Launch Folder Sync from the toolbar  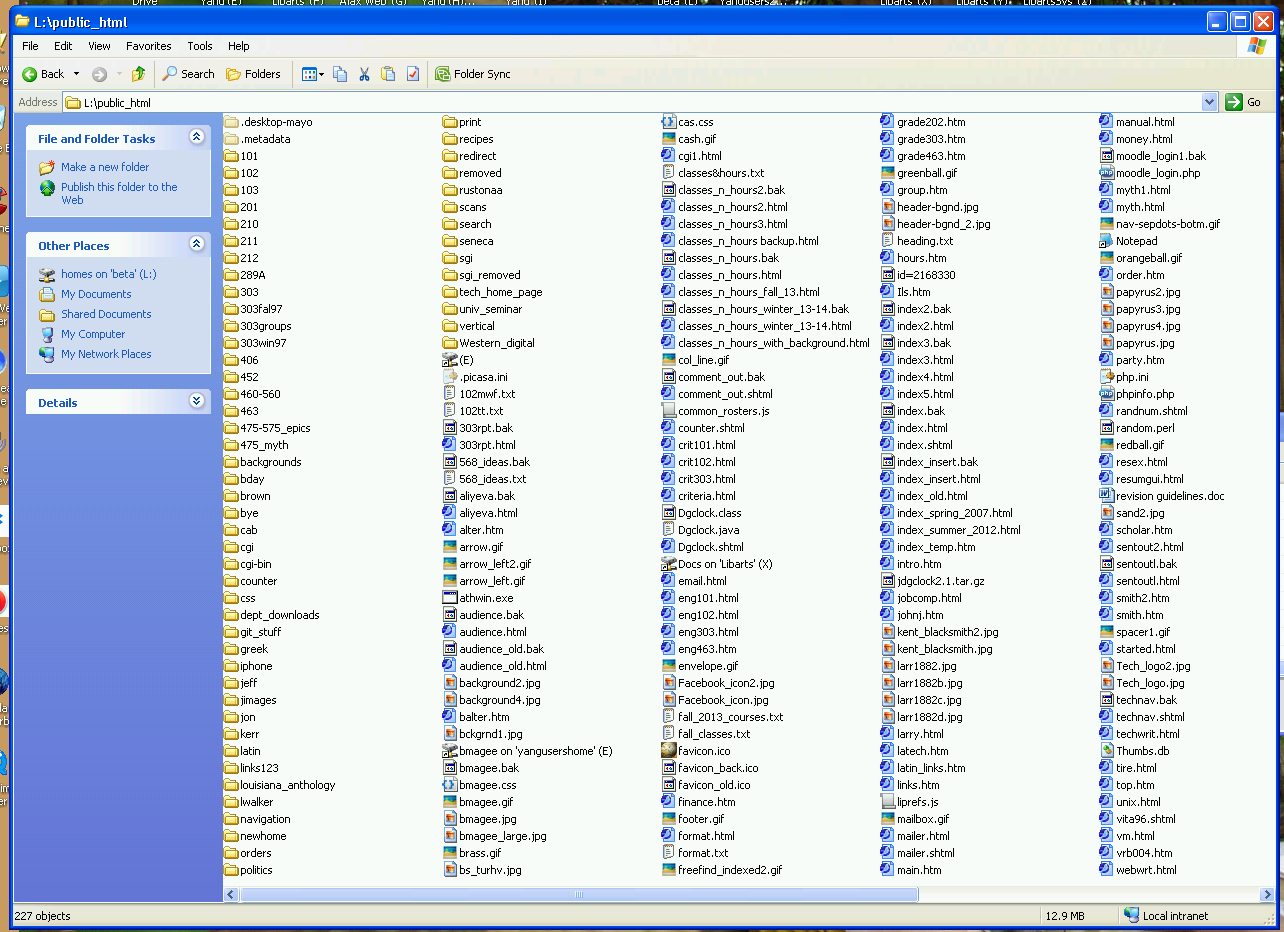pyautogui.click(x=472, y=74)
